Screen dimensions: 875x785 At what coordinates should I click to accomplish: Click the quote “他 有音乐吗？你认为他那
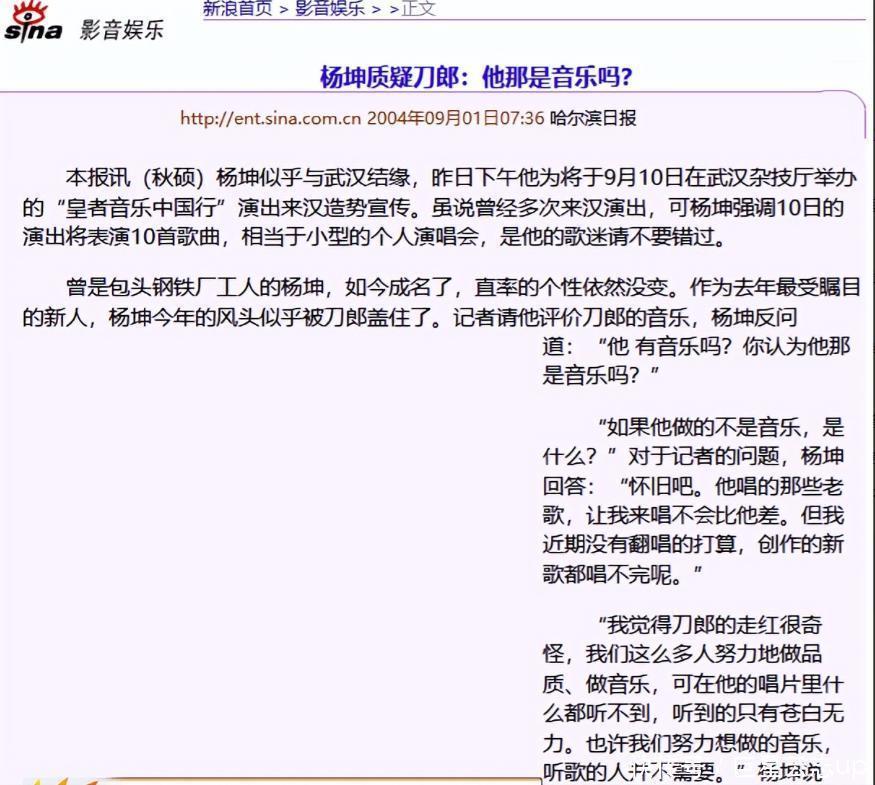723,346
